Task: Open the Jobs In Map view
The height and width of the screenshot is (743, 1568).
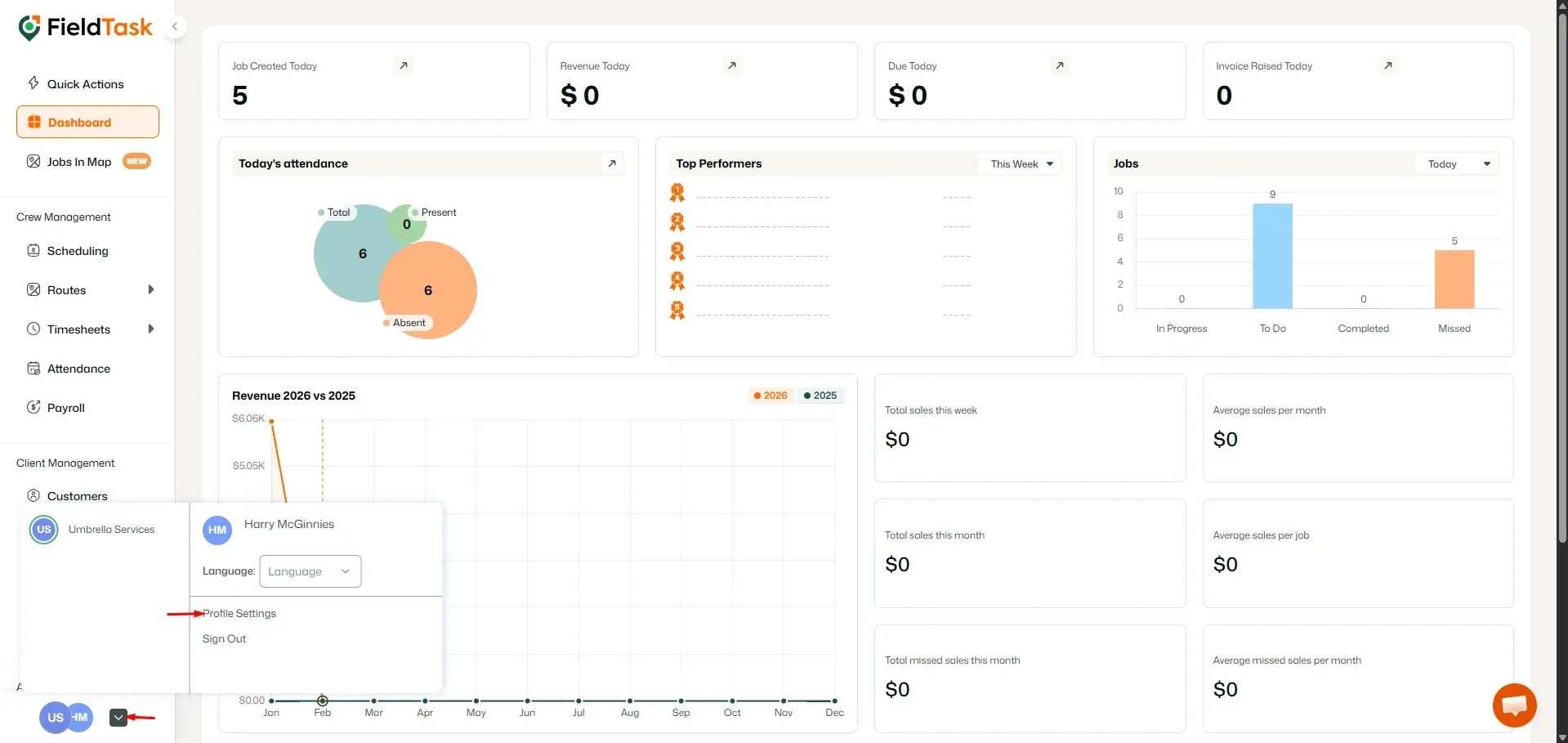Action: click(x=78, y=161)
